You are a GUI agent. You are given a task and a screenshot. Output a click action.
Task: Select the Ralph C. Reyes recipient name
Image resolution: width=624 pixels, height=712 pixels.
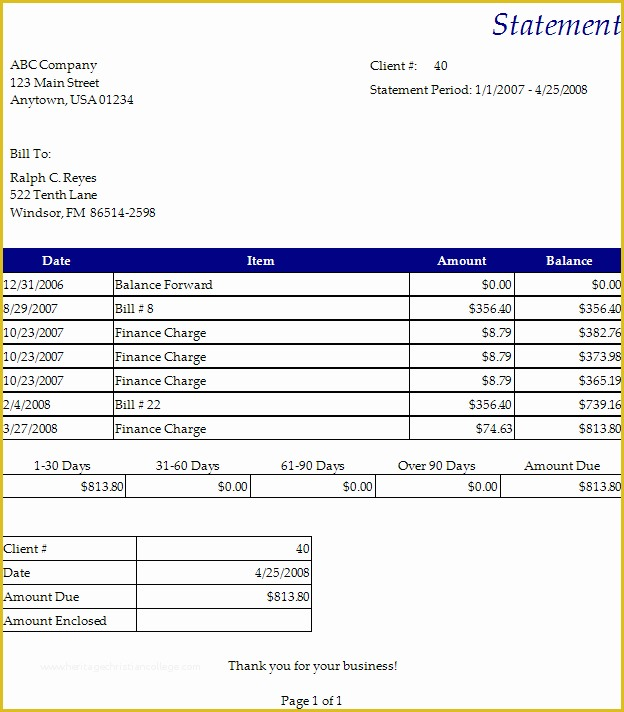(x=53, y=178)
